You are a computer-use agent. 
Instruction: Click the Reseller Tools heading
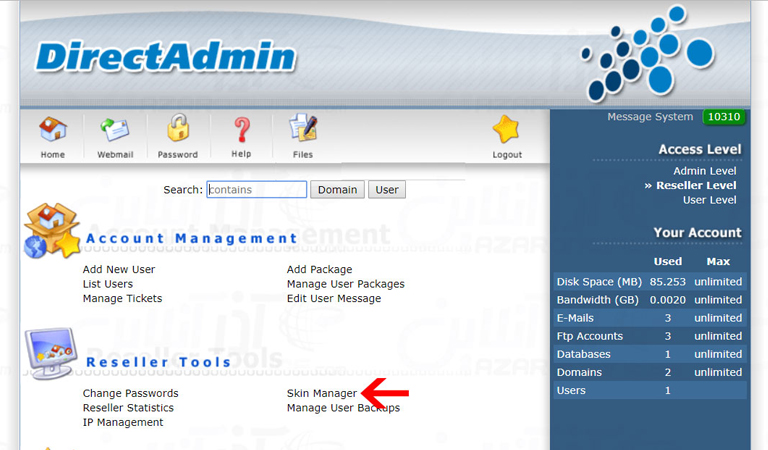[x=158, y=362]
